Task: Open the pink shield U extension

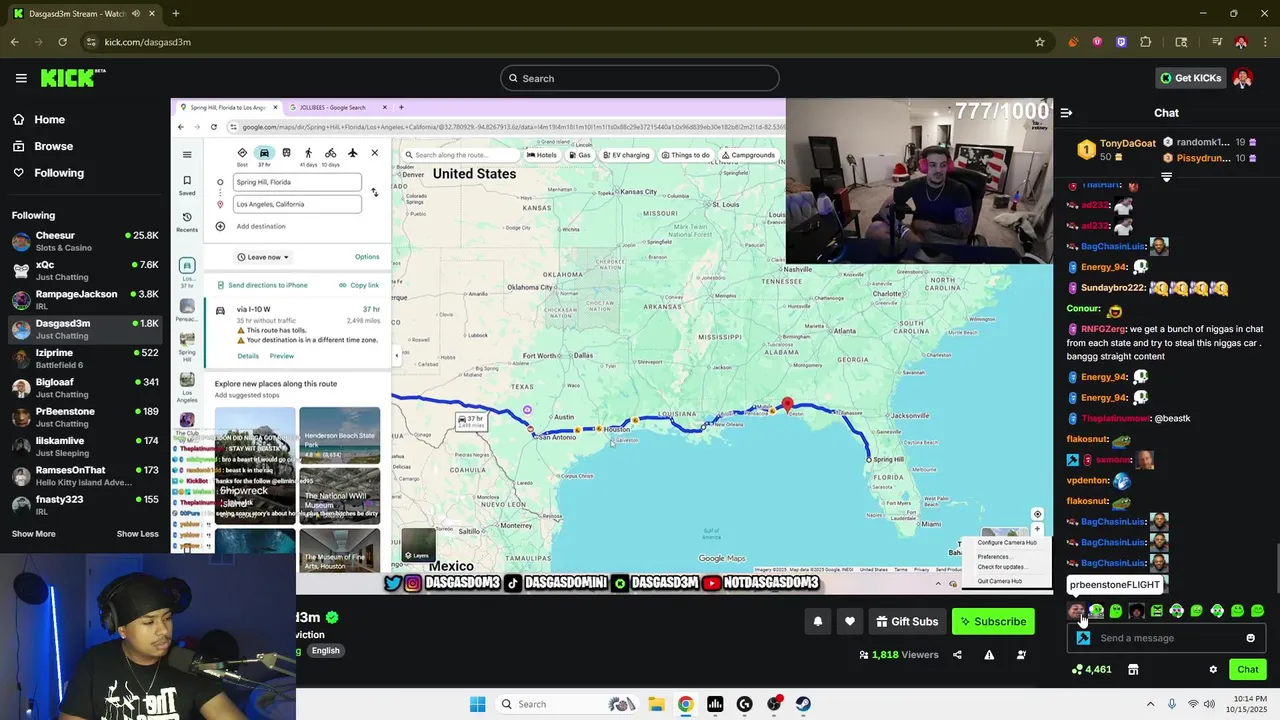Action: click(1097, 42)
